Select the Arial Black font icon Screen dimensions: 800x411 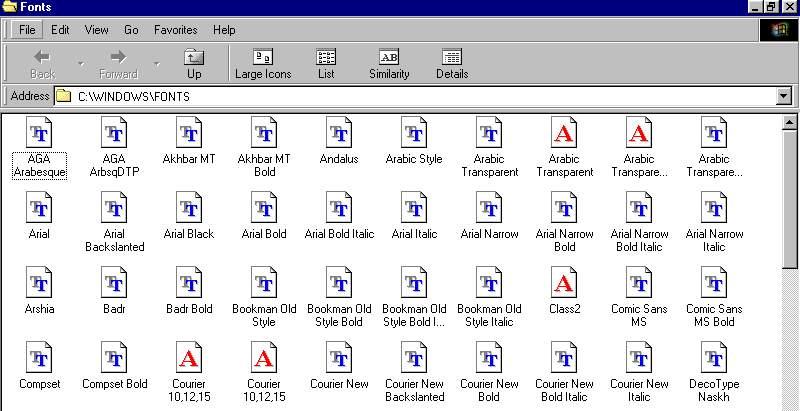point(189,208)
